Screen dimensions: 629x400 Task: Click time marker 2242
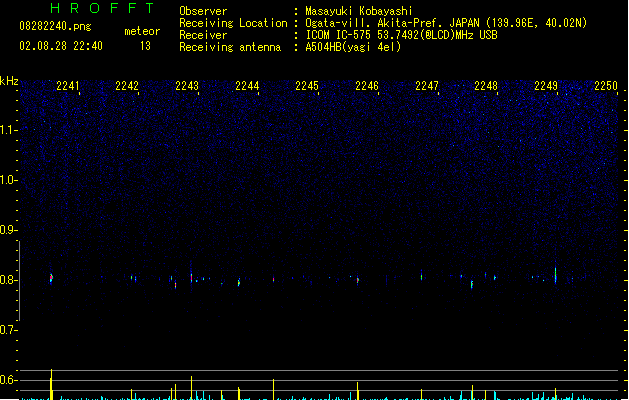127,86
